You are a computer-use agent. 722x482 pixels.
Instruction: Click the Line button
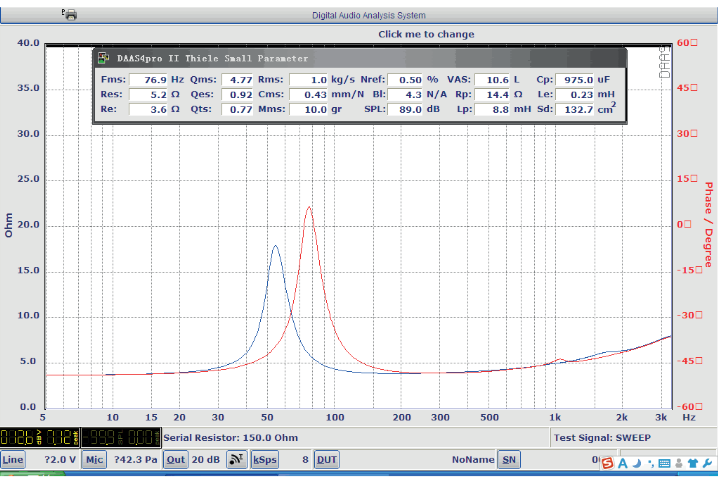(13, 459)
